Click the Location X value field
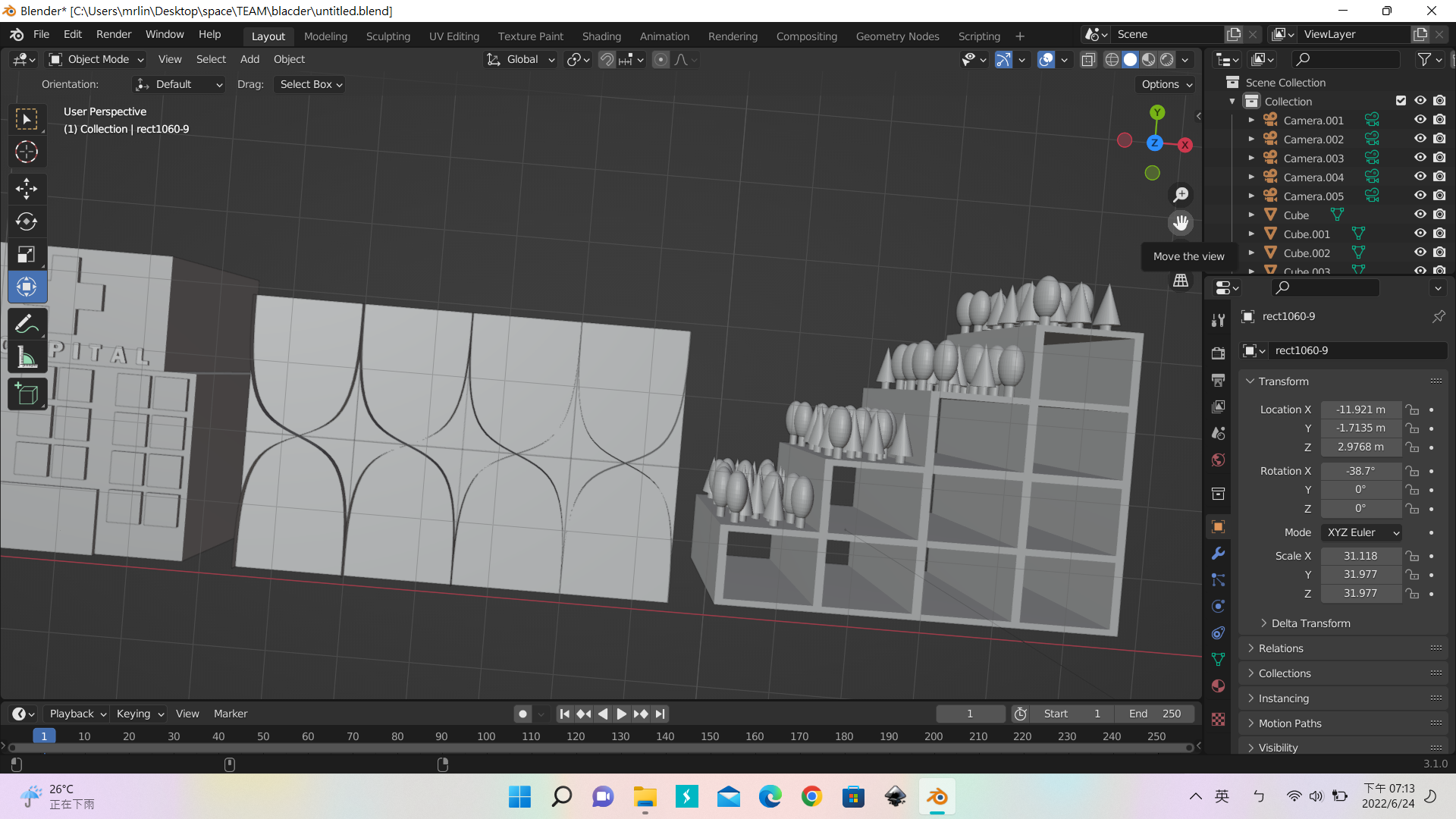 (x=1360, y=409)
